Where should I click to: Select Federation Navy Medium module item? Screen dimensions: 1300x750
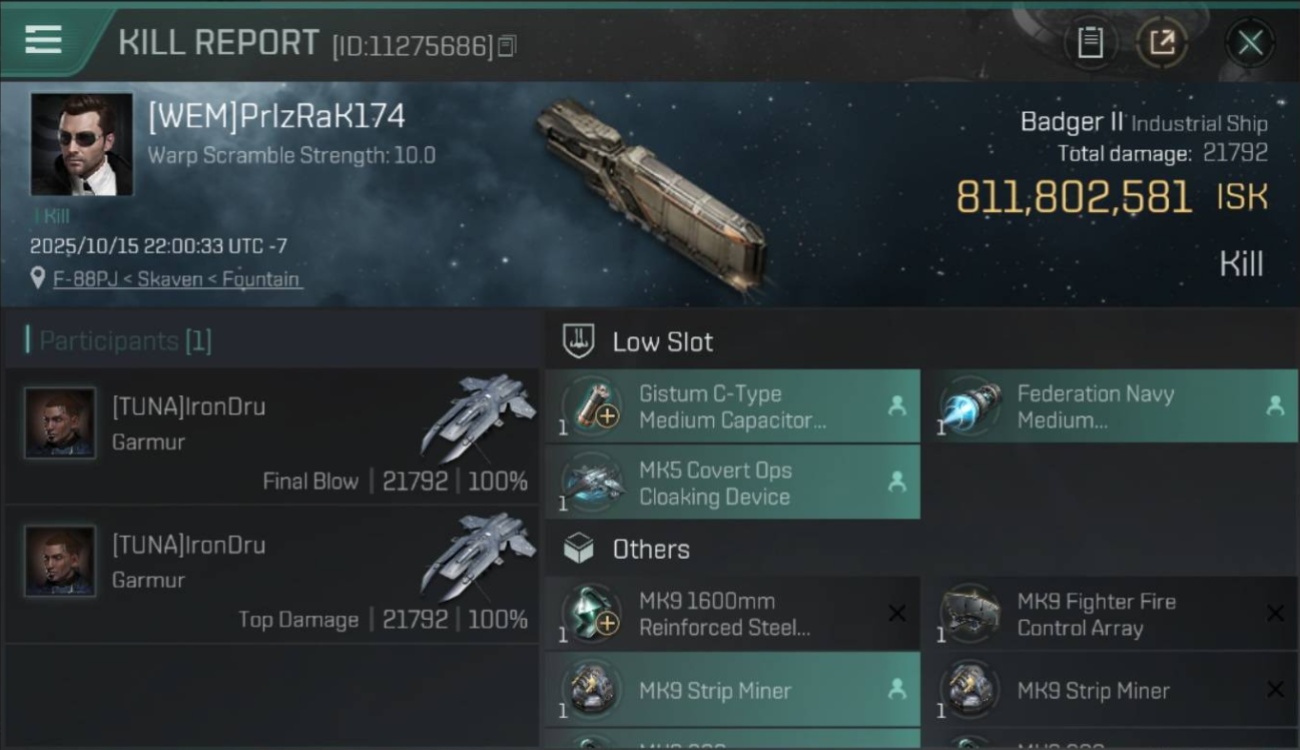pos(1111,406)
